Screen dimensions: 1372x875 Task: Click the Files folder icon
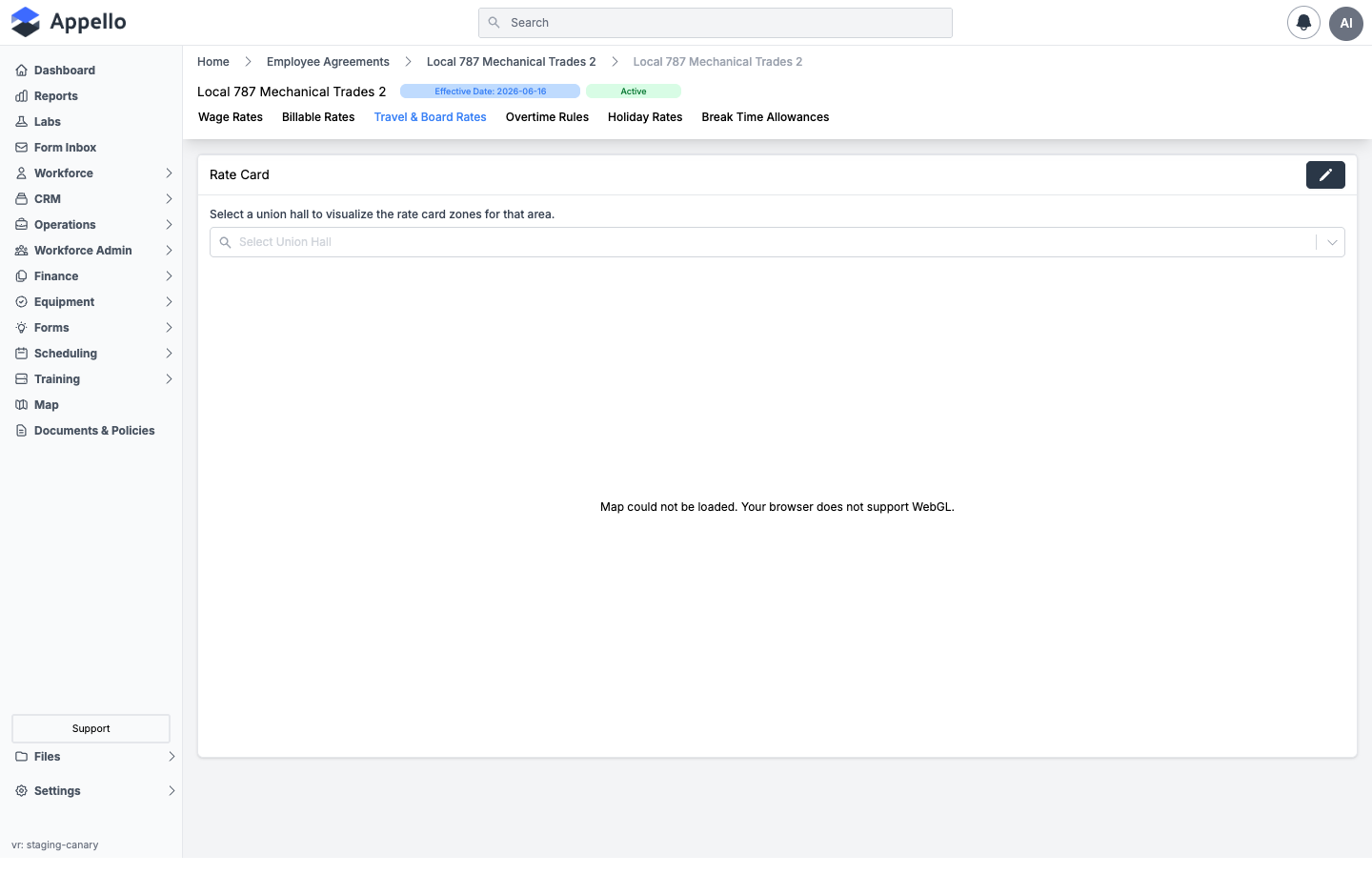[x=21, y=757]
